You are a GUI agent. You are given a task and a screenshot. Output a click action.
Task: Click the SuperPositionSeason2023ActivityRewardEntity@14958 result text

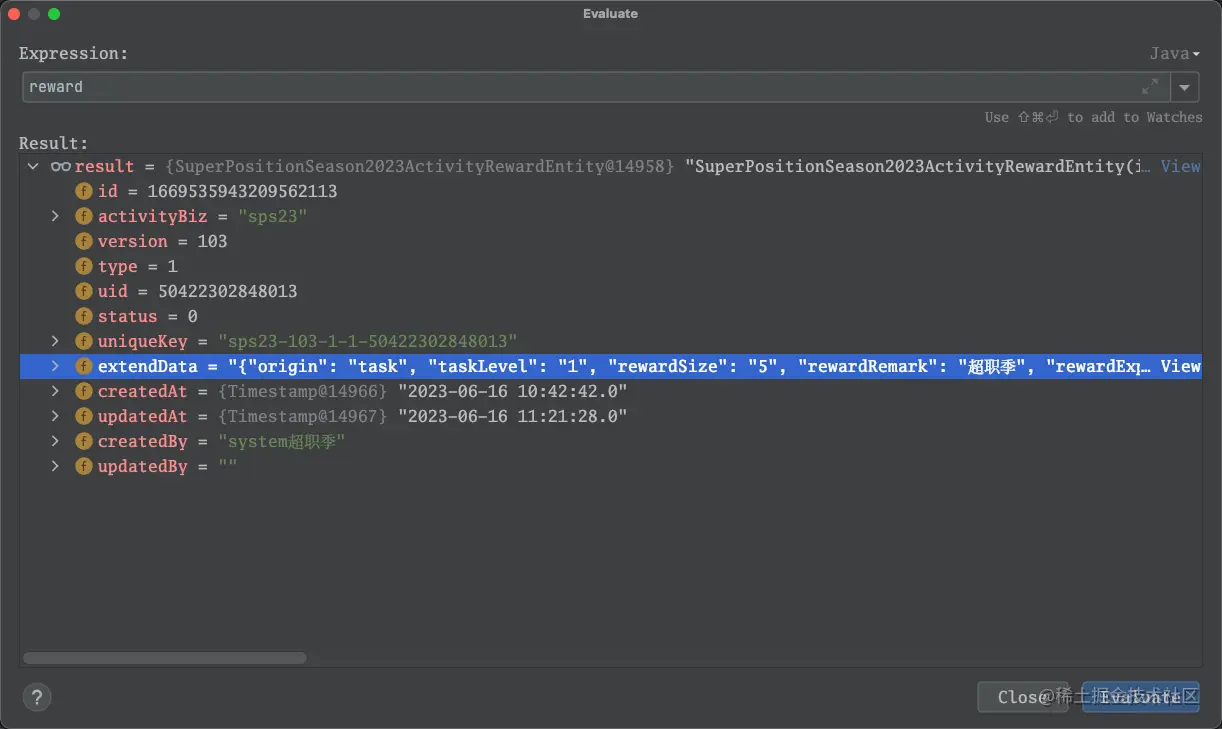coord(421,166)
